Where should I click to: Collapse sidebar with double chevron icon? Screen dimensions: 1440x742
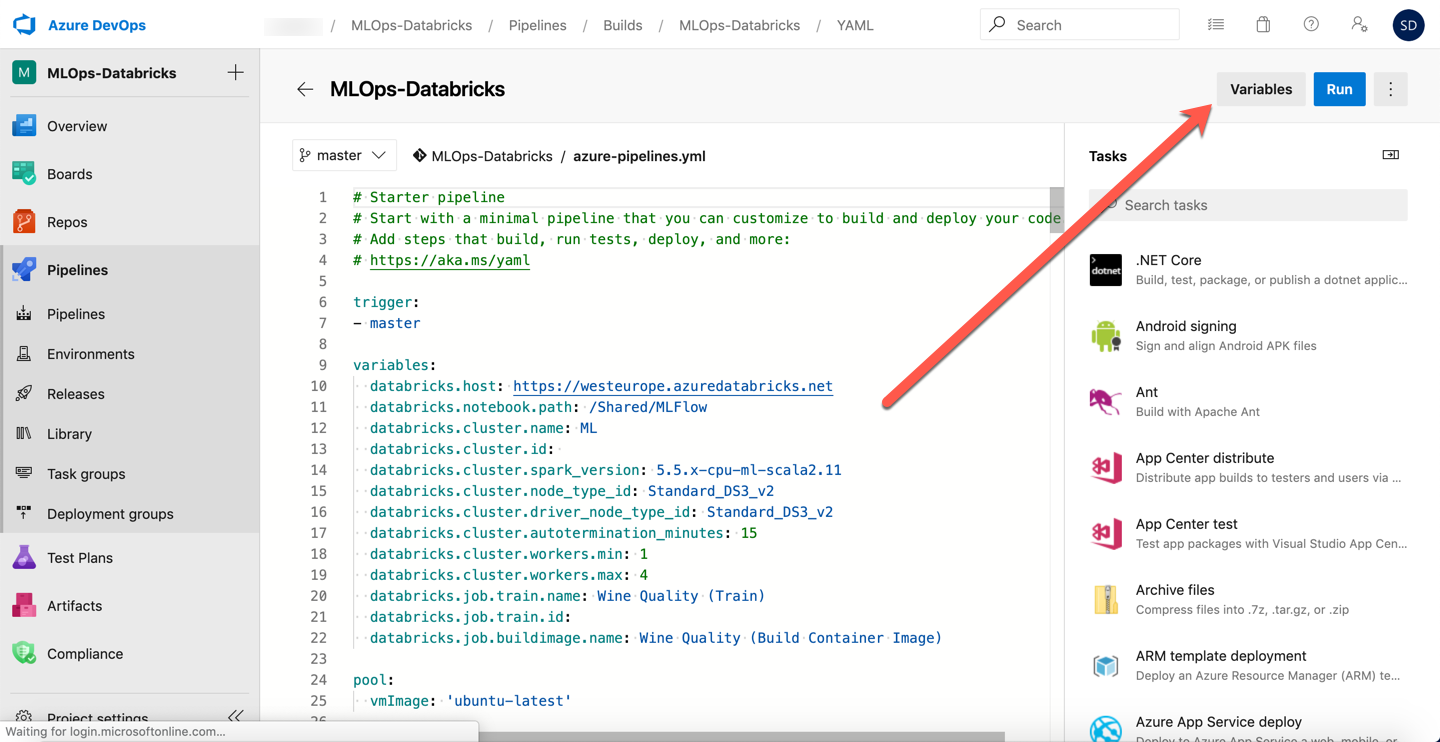tap(235, 716)
